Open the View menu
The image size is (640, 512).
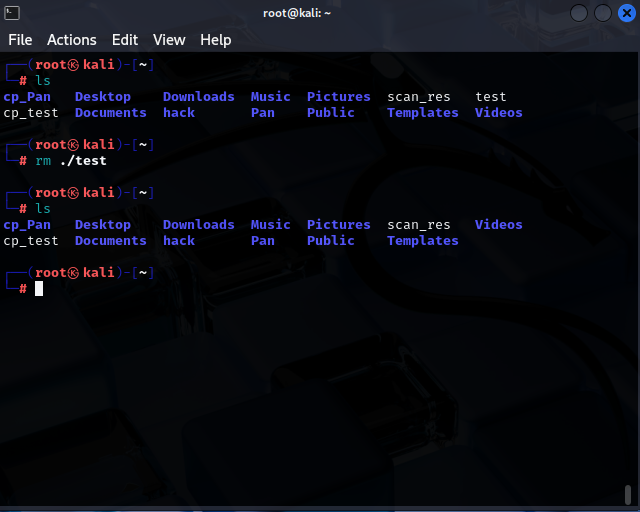point(169,40)
